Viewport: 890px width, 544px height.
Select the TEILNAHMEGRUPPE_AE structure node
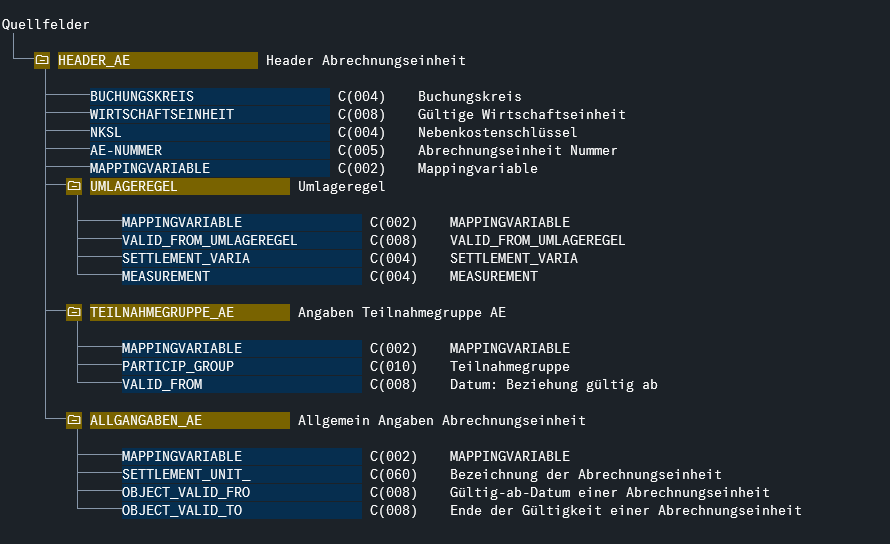190,312
